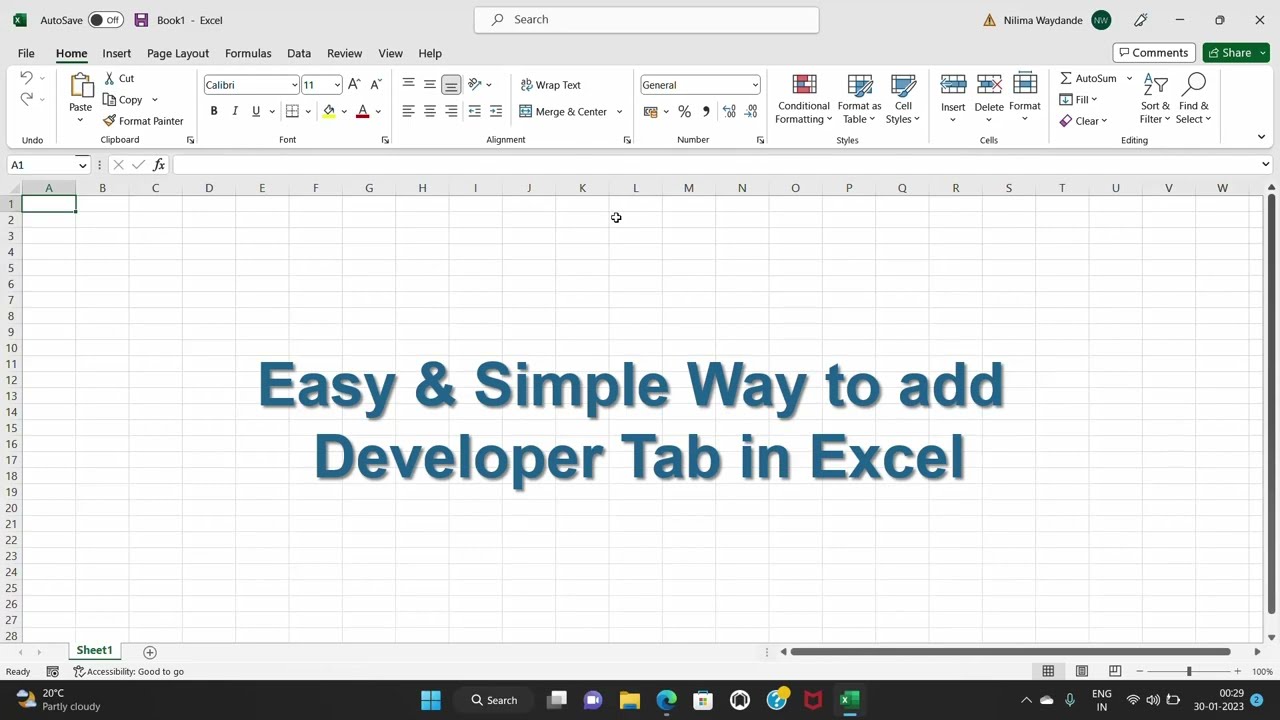Add a new sheet with plus icon

[x=150, y=652]
